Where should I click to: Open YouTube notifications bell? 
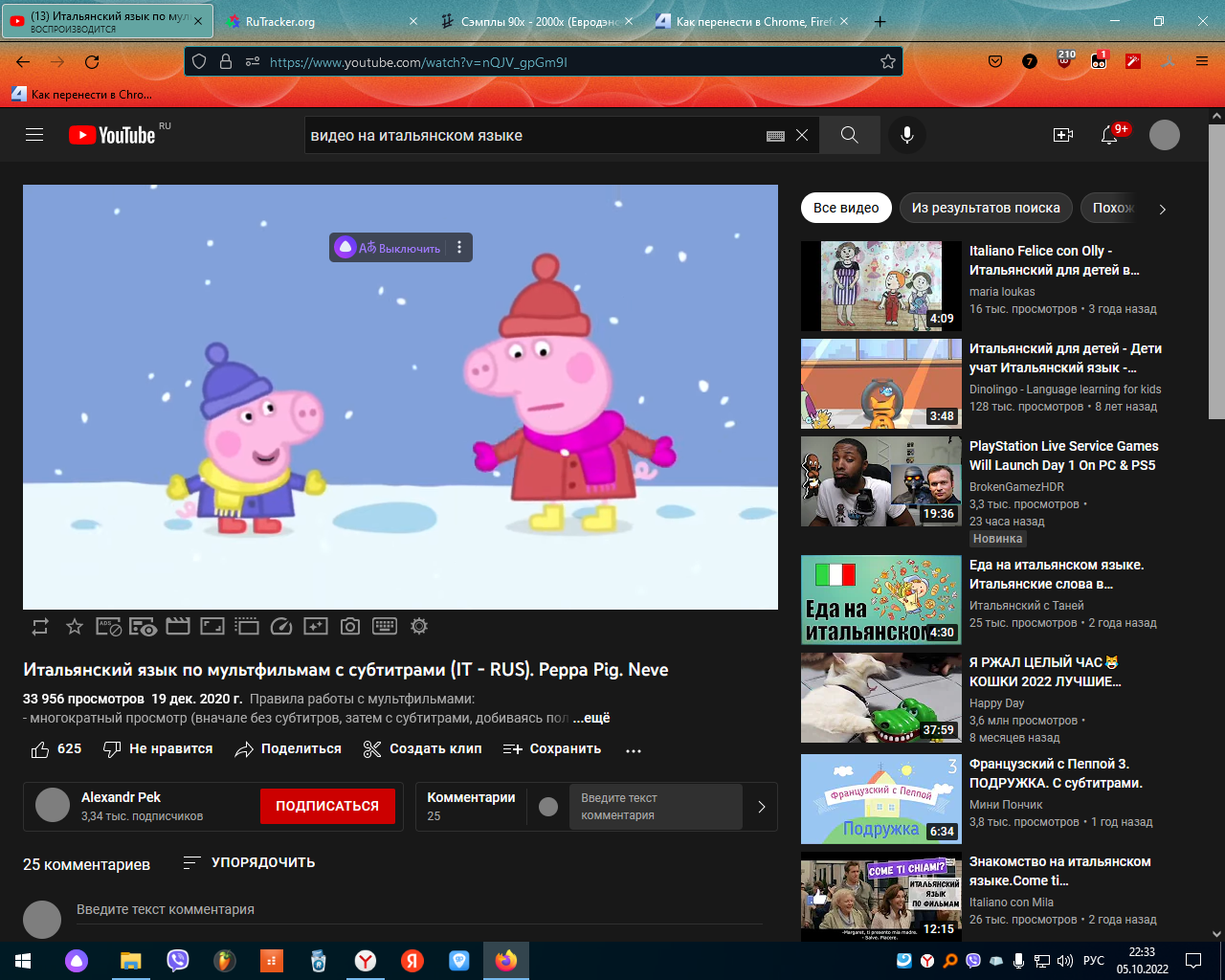point(1109,135)
